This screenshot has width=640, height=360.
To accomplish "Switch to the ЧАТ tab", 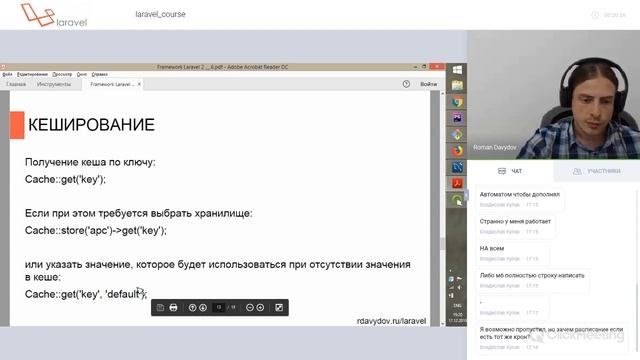I will pos(510,171).
